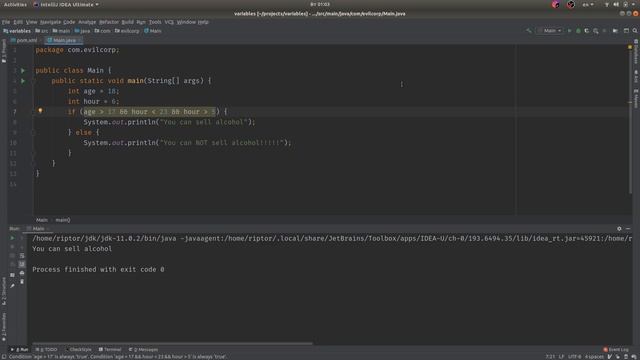
Task: Hide the Run tool window
Action: click(628, 229)
